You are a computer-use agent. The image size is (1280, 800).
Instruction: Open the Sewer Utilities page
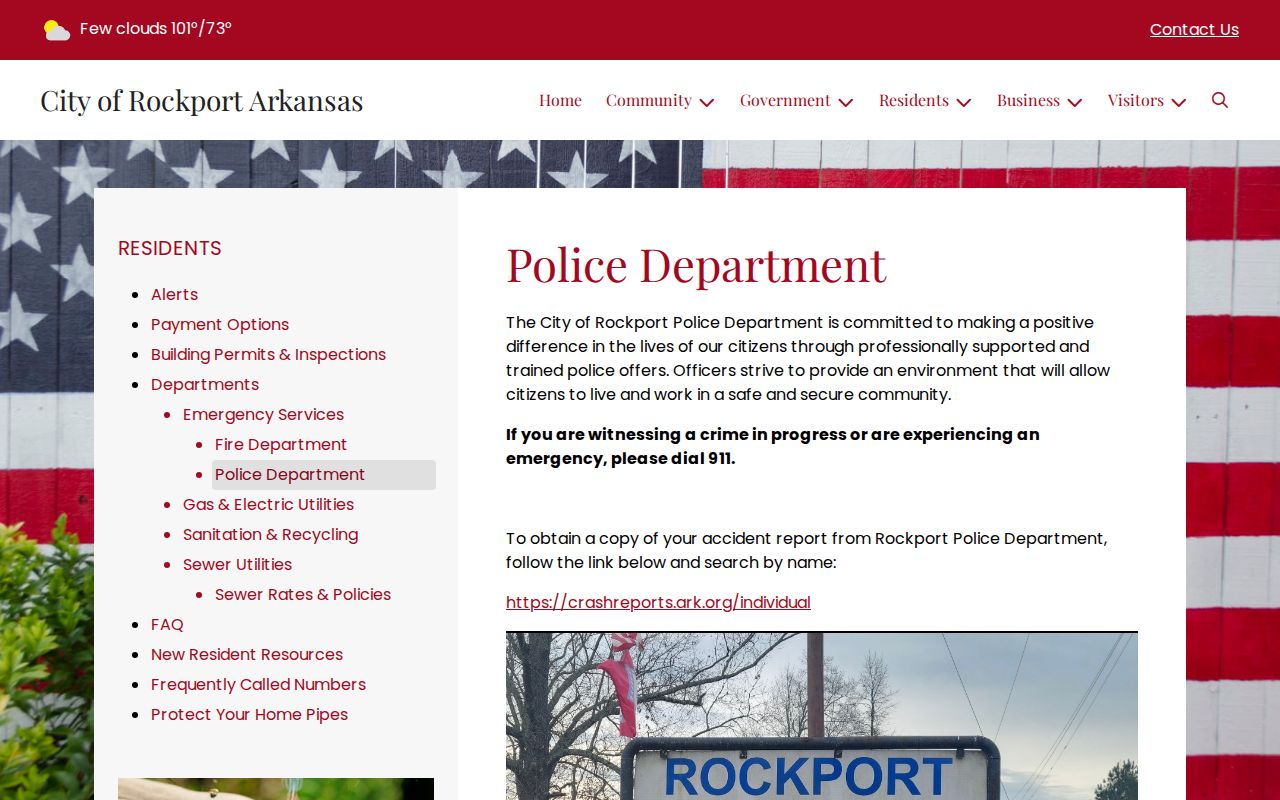point(237,564)
